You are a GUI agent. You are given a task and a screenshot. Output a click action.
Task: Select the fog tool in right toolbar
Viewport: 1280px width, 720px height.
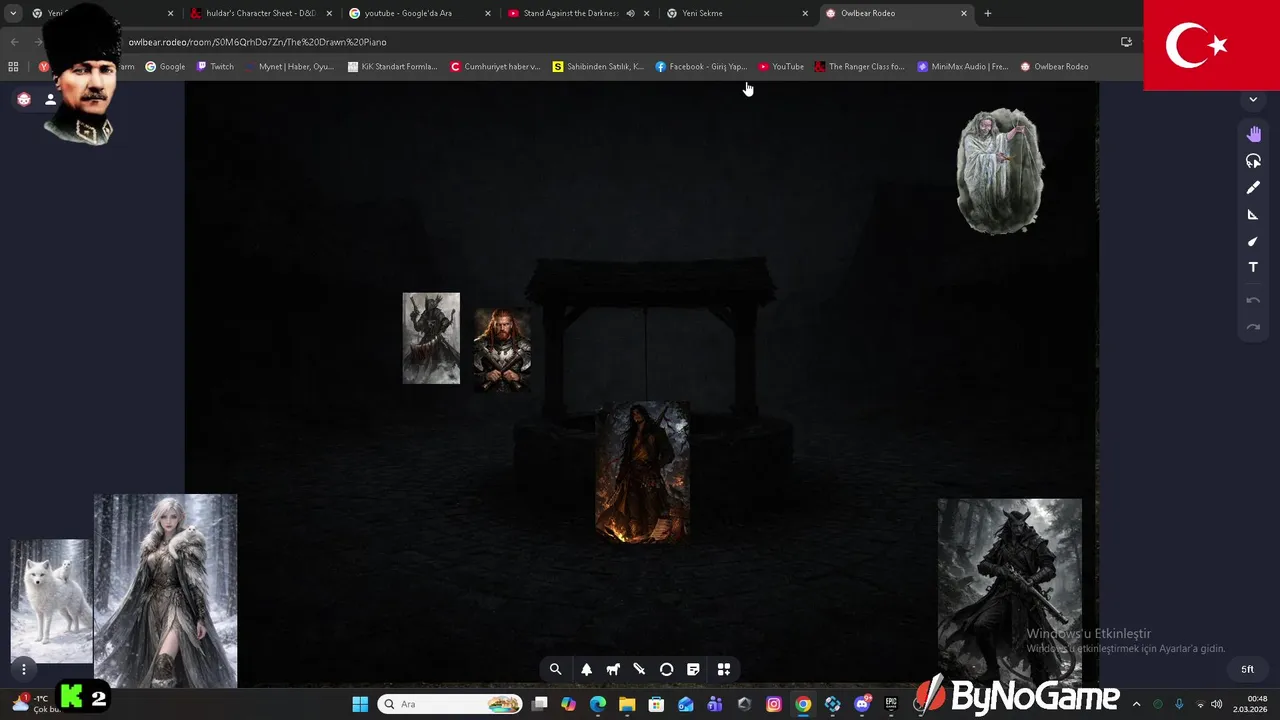[x=1253, y=161]
